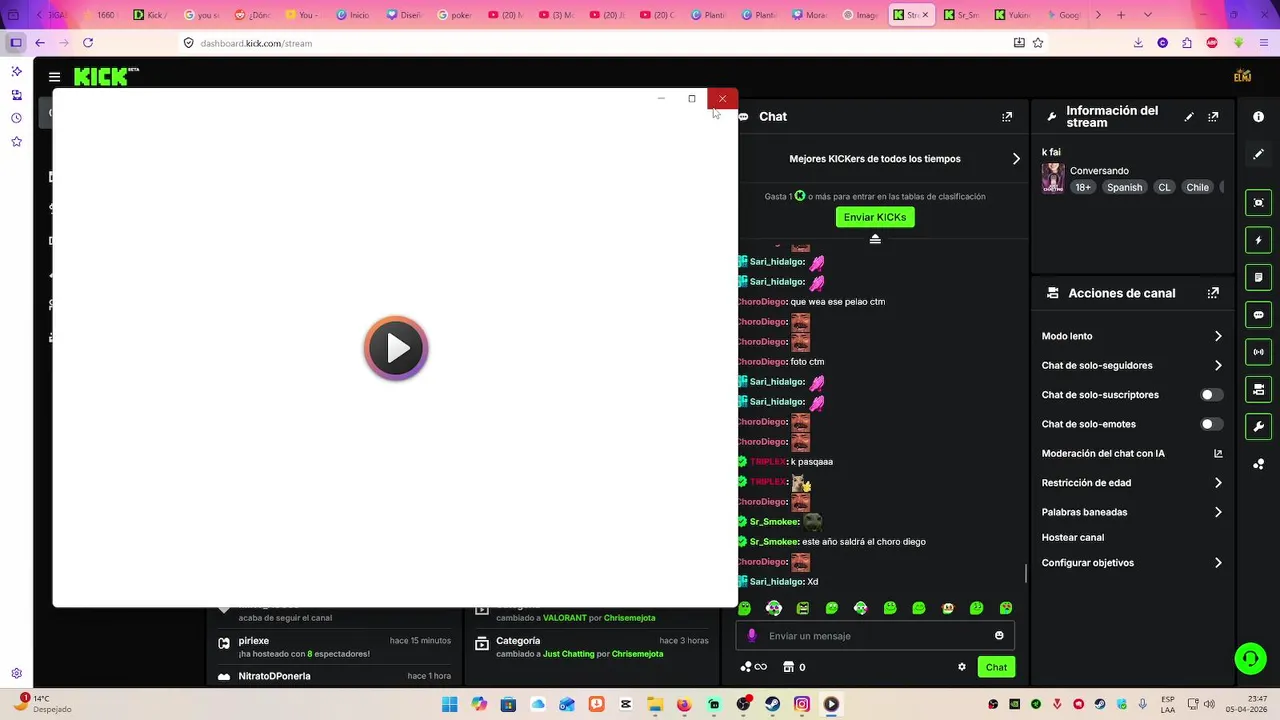This screenshot has height=720, width=1280.
Task: Expand Configurar objetivos options
Action: (x=1218, y=563)
